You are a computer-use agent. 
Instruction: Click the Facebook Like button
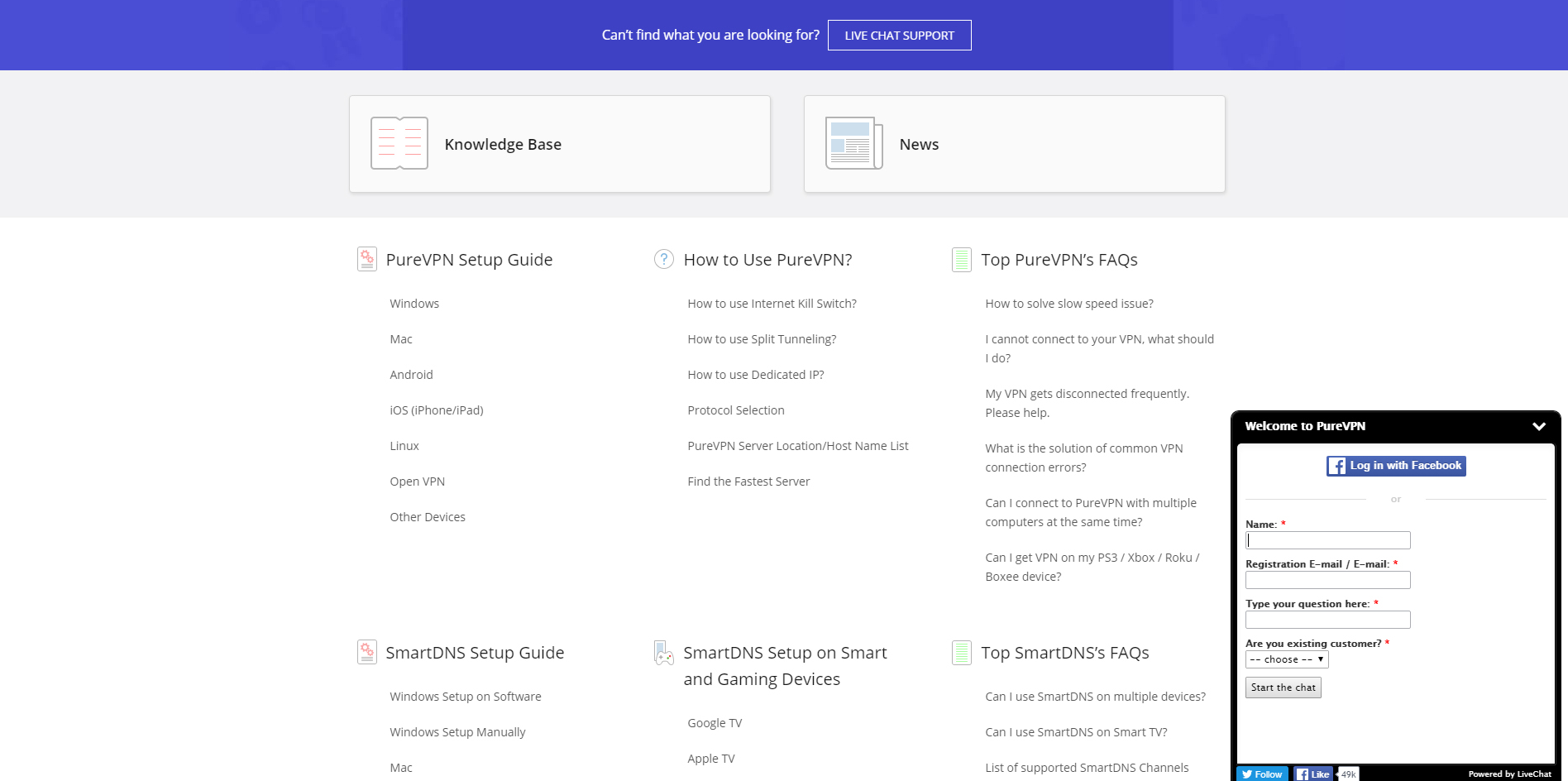1313,774
